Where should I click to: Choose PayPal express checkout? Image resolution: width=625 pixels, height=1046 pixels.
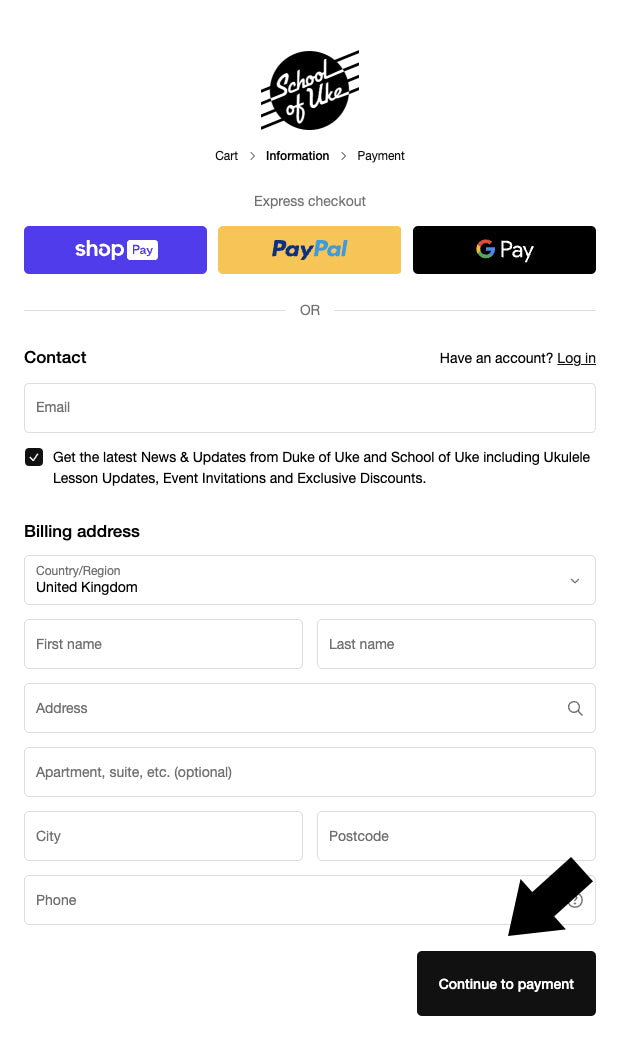point(309,250)
